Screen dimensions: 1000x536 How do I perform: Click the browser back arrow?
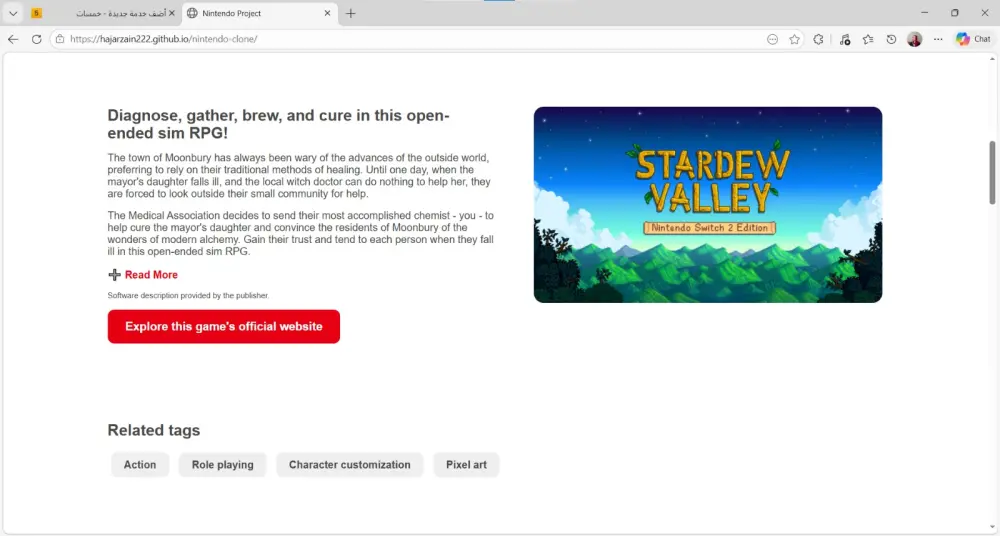(x=13, y=39)
